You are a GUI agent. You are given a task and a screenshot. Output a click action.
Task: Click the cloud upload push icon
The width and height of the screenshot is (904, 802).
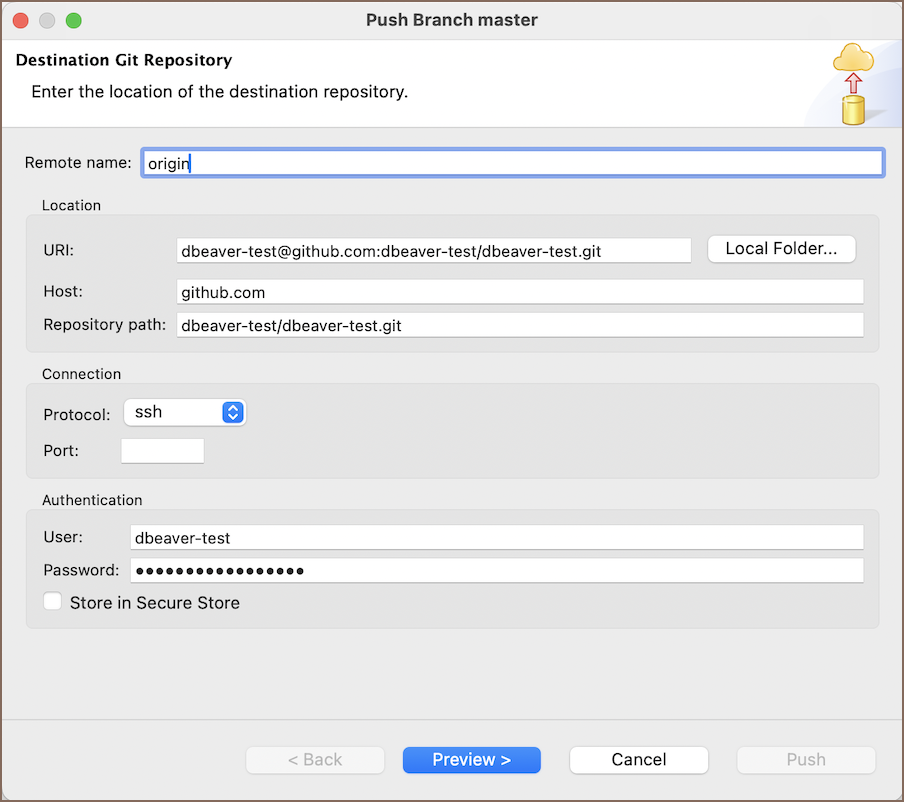(852, 84)
